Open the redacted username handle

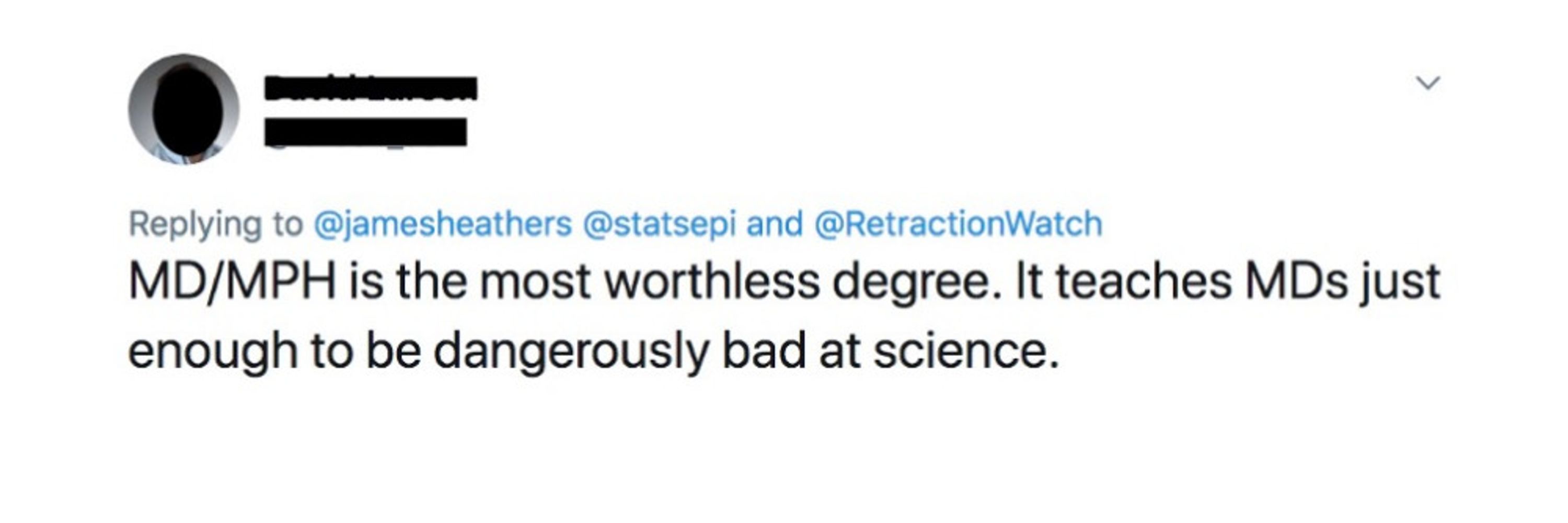click(366, 132)
